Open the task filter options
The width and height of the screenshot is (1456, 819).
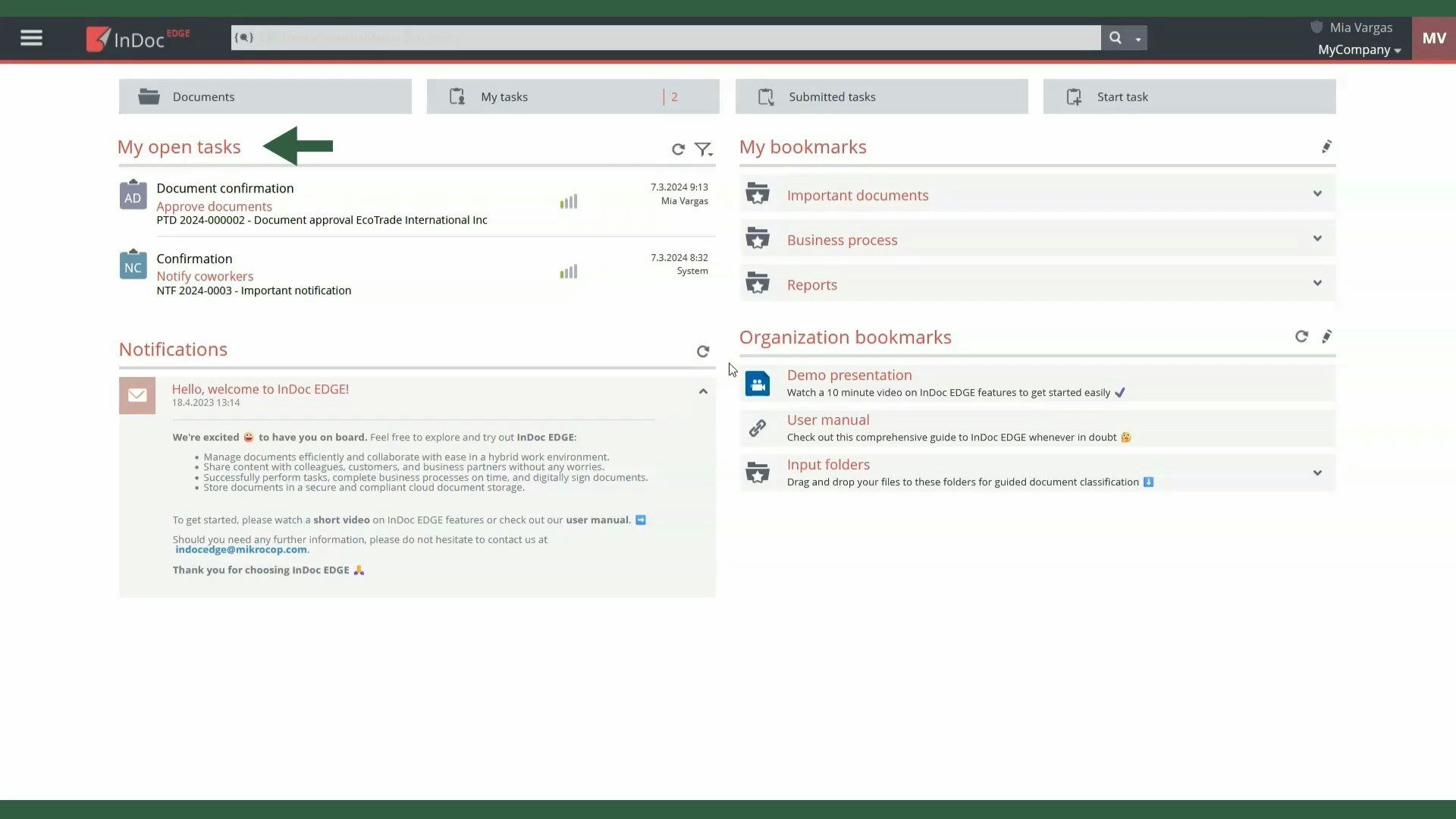pyautogui.click(x=704, y=149)
